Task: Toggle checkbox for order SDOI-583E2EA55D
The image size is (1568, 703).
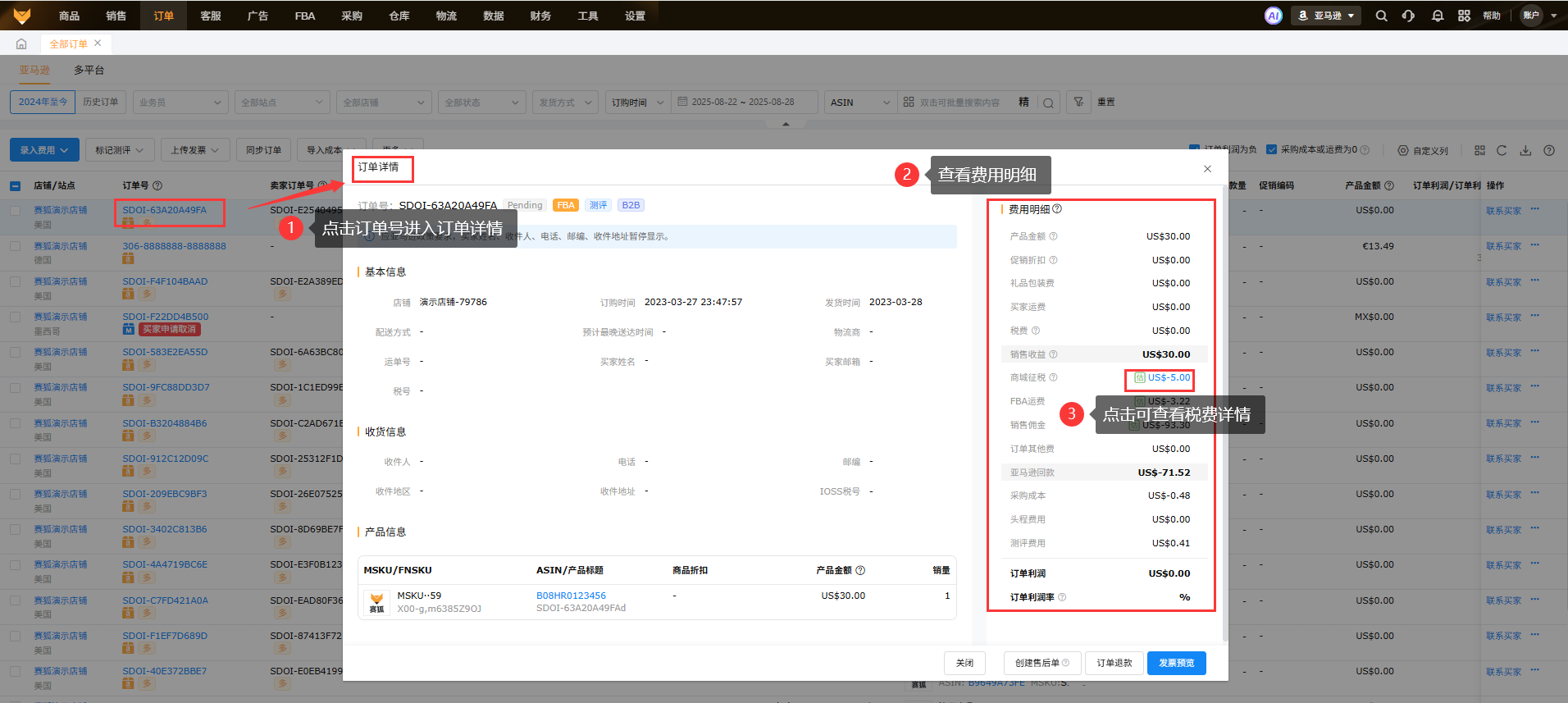Action: pyautogui.click(x=15, y=352)
